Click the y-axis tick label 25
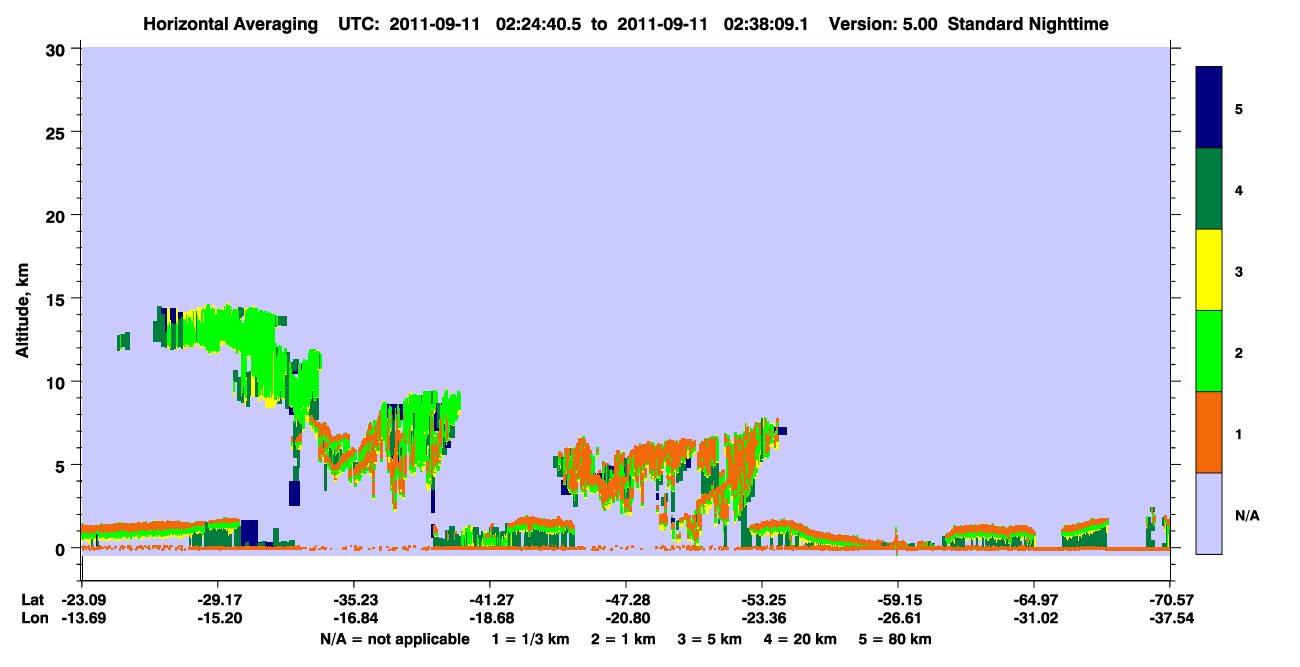The height and width of the screenshot is (667, 1300). pos(58,132)
